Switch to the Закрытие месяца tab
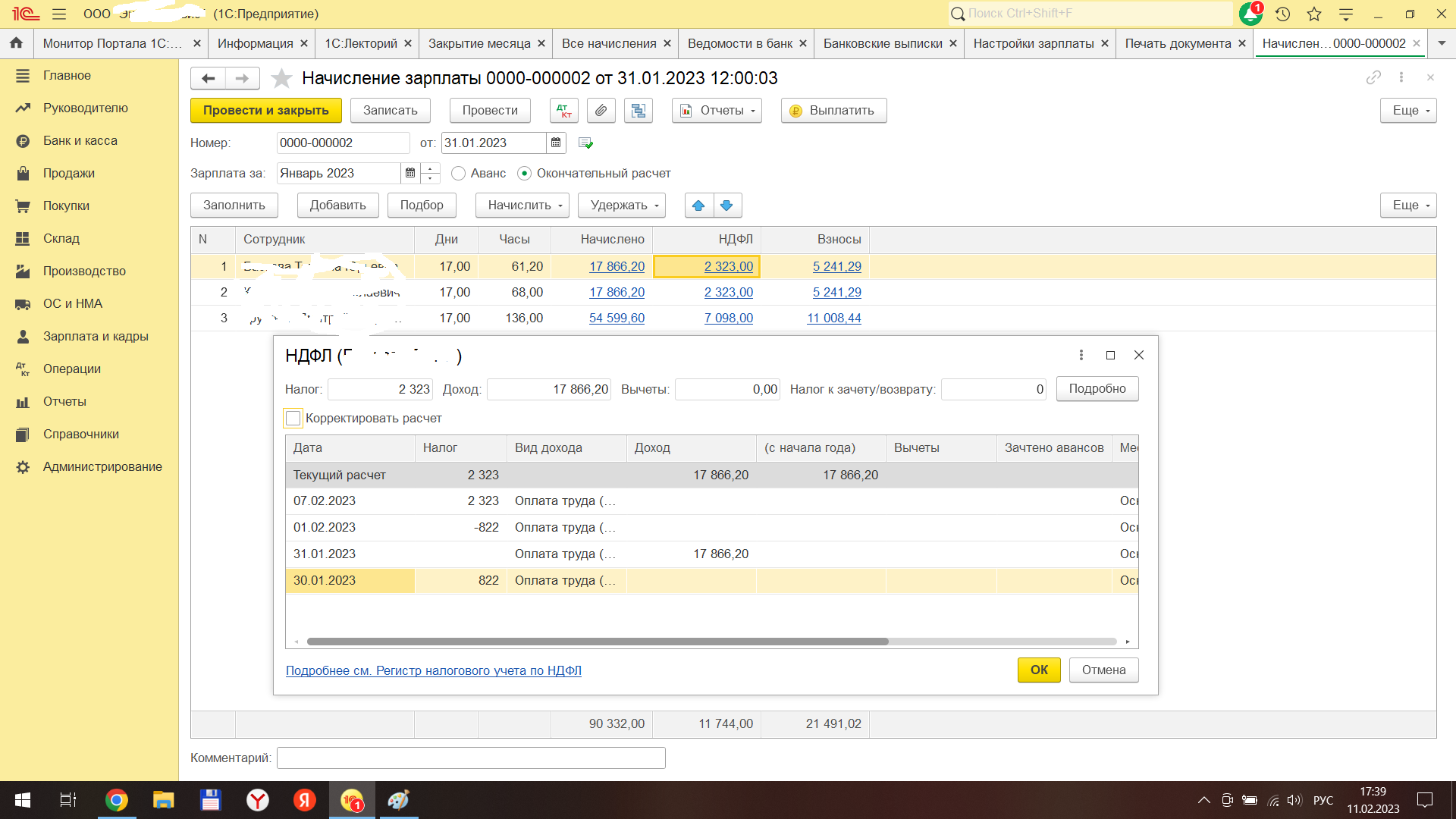 (479, 43)
